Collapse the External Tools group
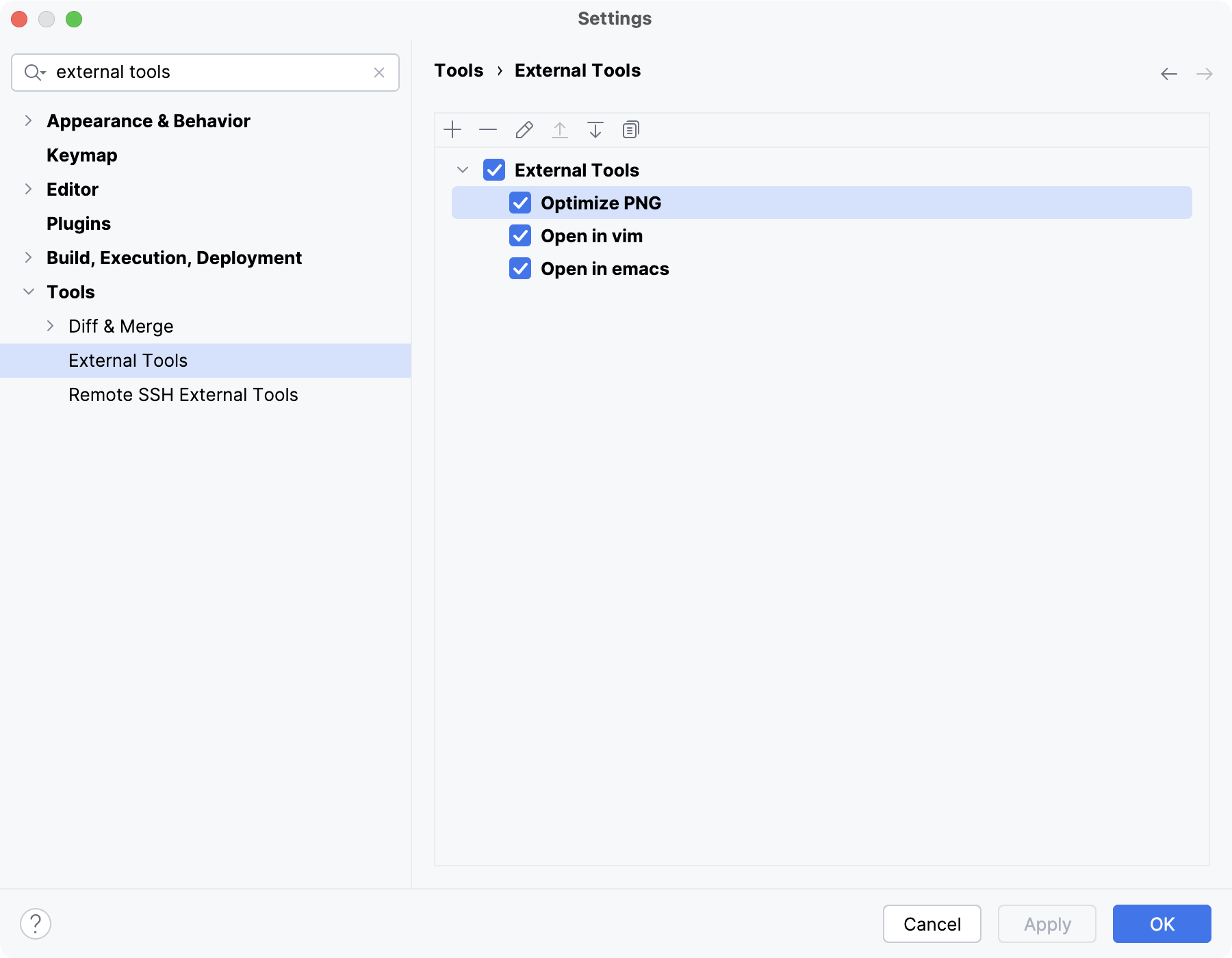The width and height of the screenshot is (1232, 958). 463,170
